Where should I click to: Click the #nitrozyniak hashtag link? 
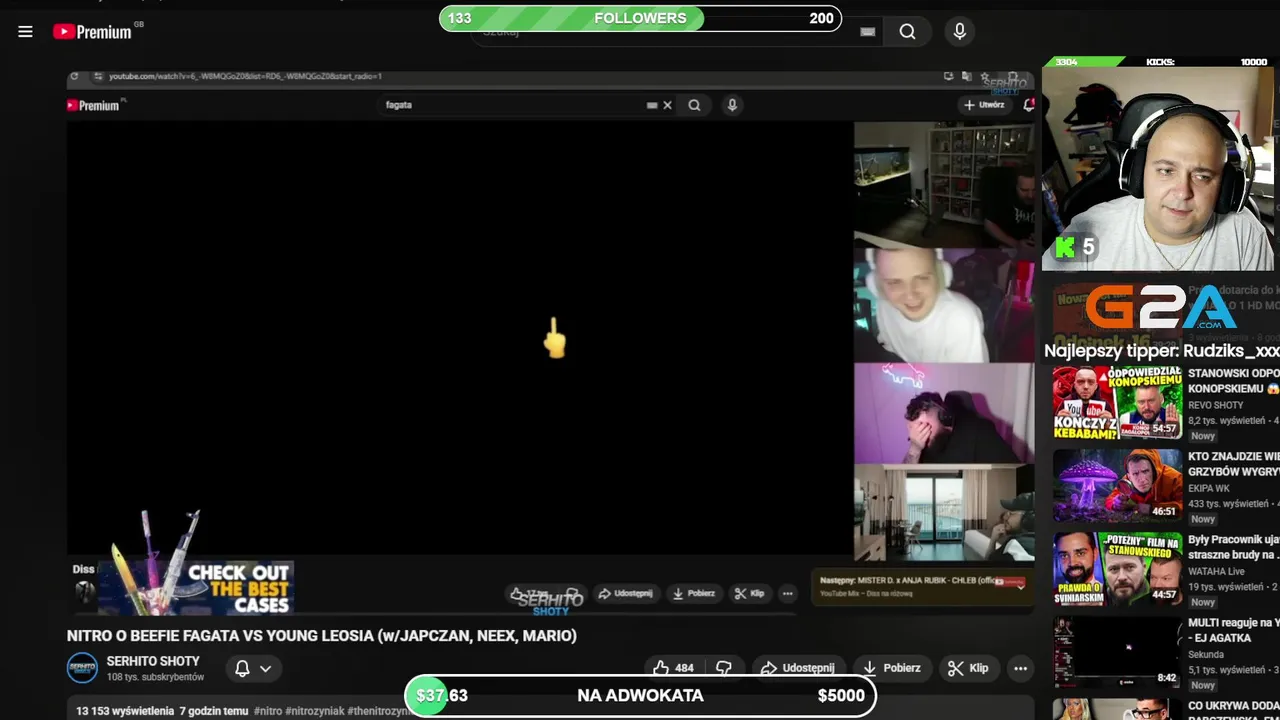click(x=314, y=711)
